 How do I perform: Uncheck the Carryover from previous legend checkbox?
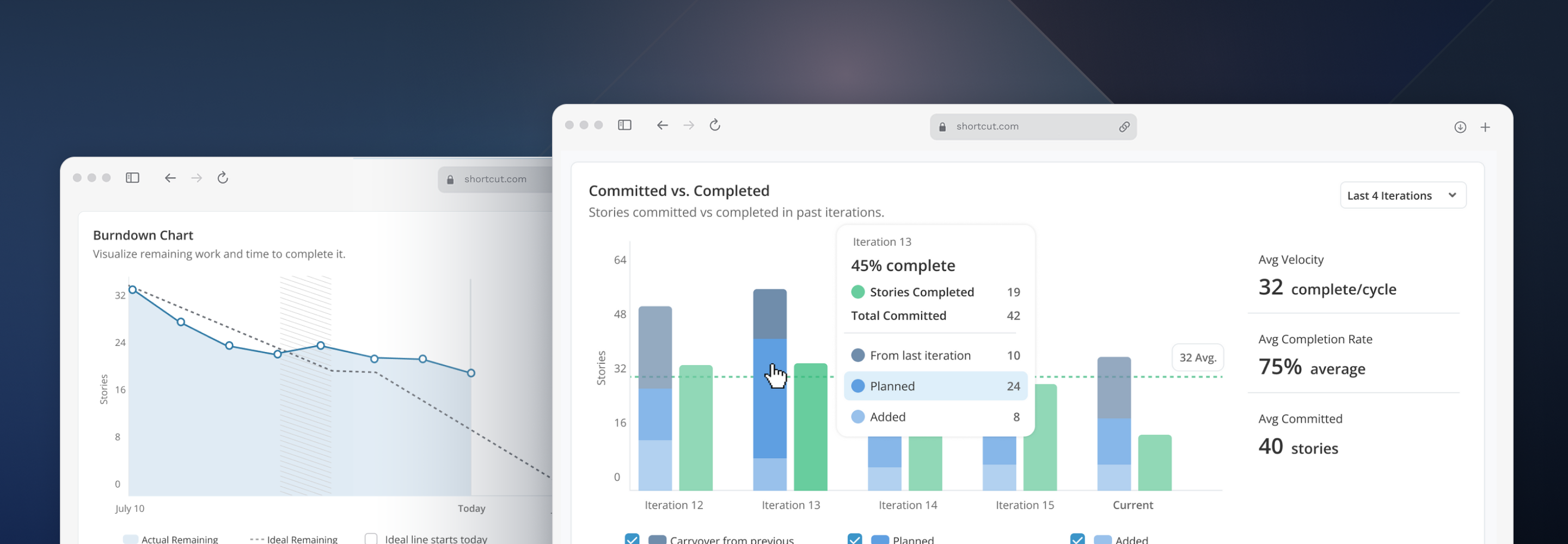coord(632,539)
